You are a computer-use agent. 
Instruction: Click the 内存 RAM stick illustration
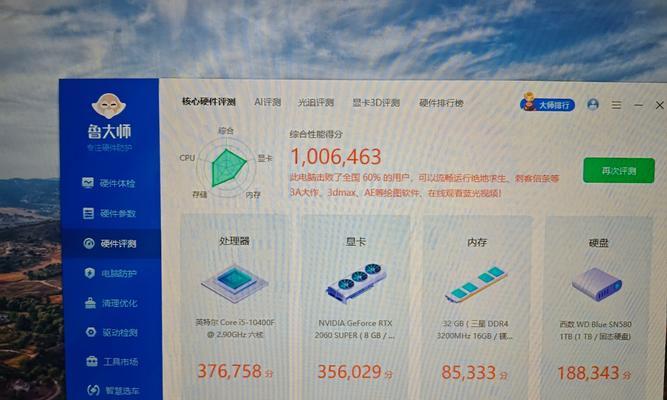pyautogui.click(x=476, y=284)
